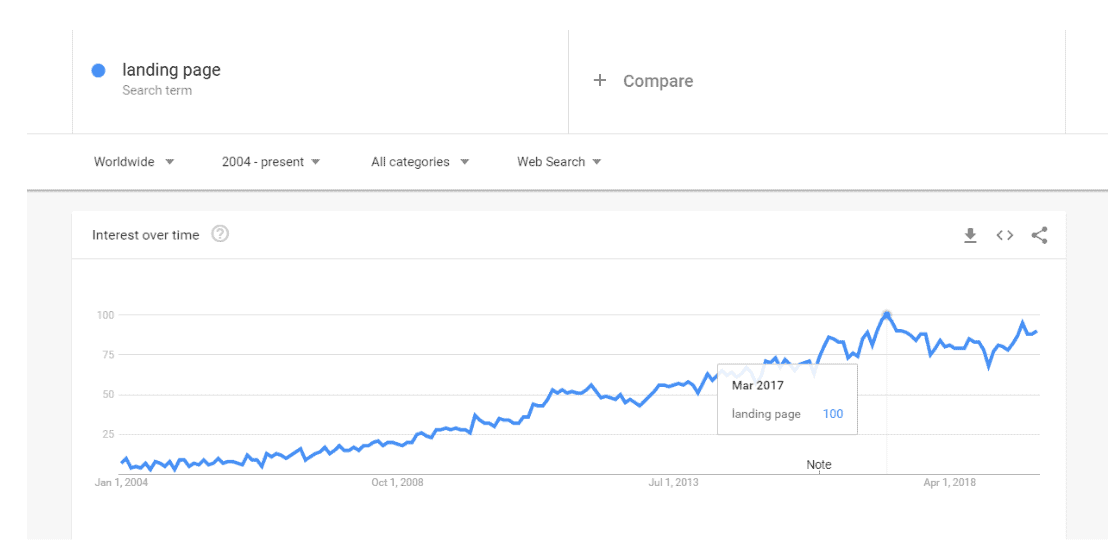Click the Jan 1, 2004 axis label

pos(117,483)
